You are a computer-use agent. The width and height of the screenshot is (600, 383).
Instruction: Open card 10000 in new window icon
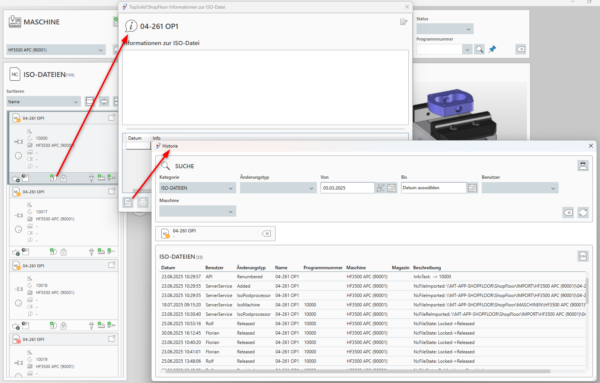[111, 118]
